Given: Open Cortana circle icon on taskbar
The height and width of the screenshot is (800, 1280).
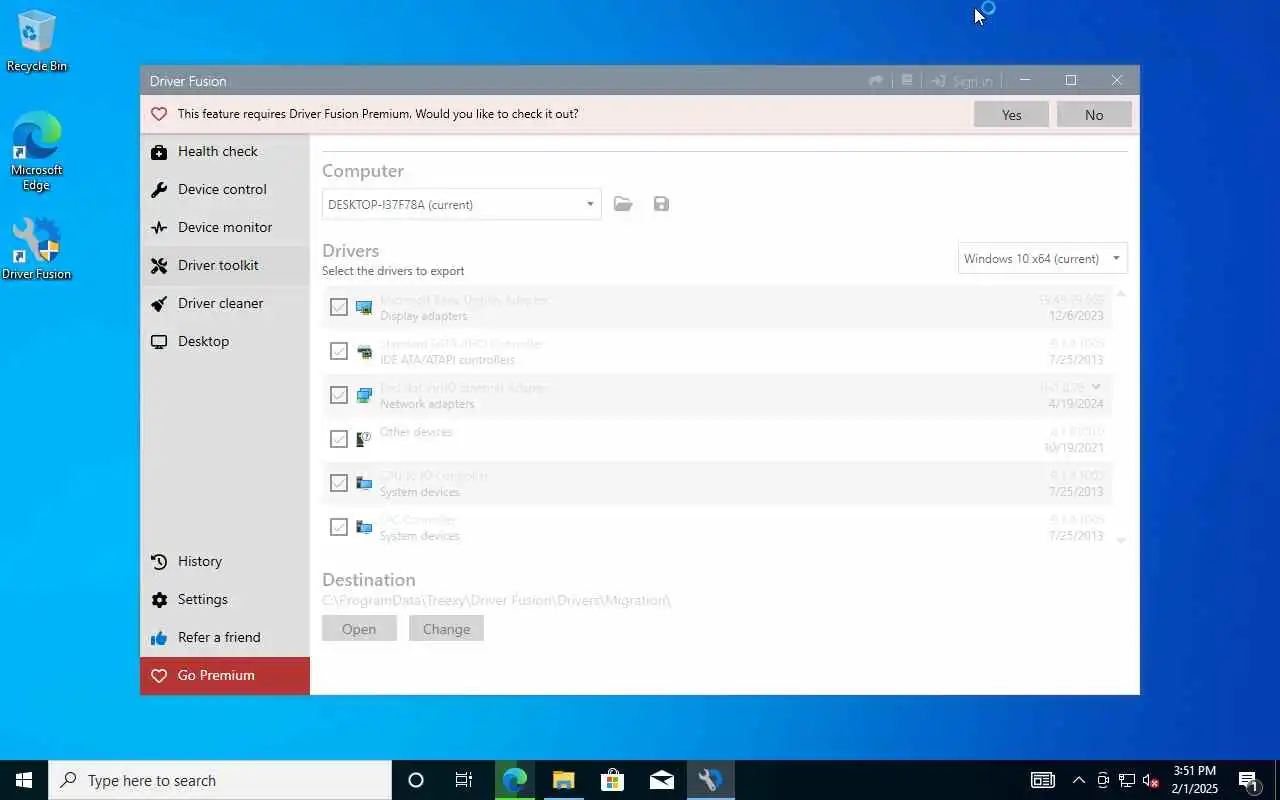Looking at the screenshot, I should coord(416,780).
